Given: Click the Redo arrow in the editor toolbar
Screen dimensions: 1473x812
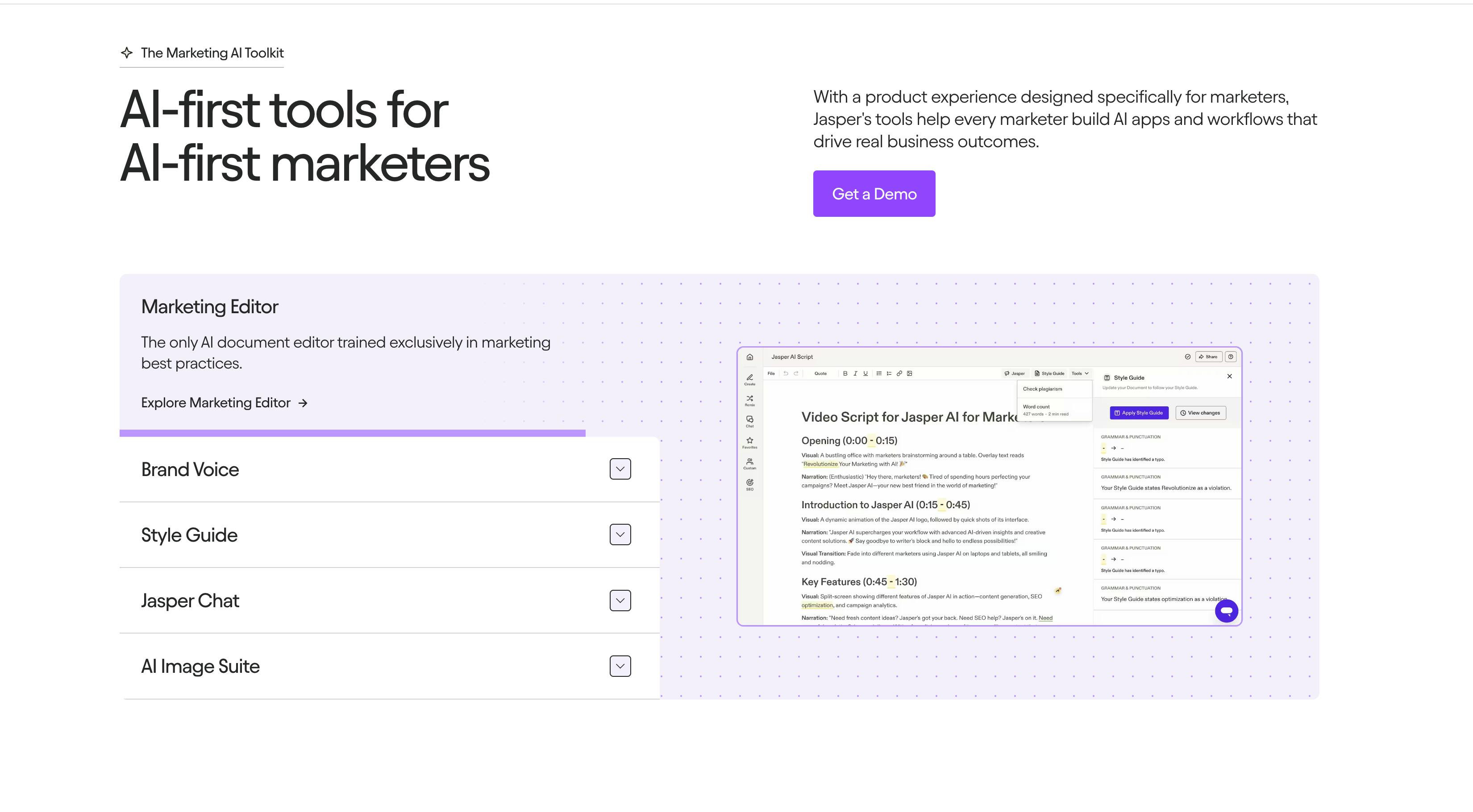Looking at the screenshot, I should (x=796, y=374).
